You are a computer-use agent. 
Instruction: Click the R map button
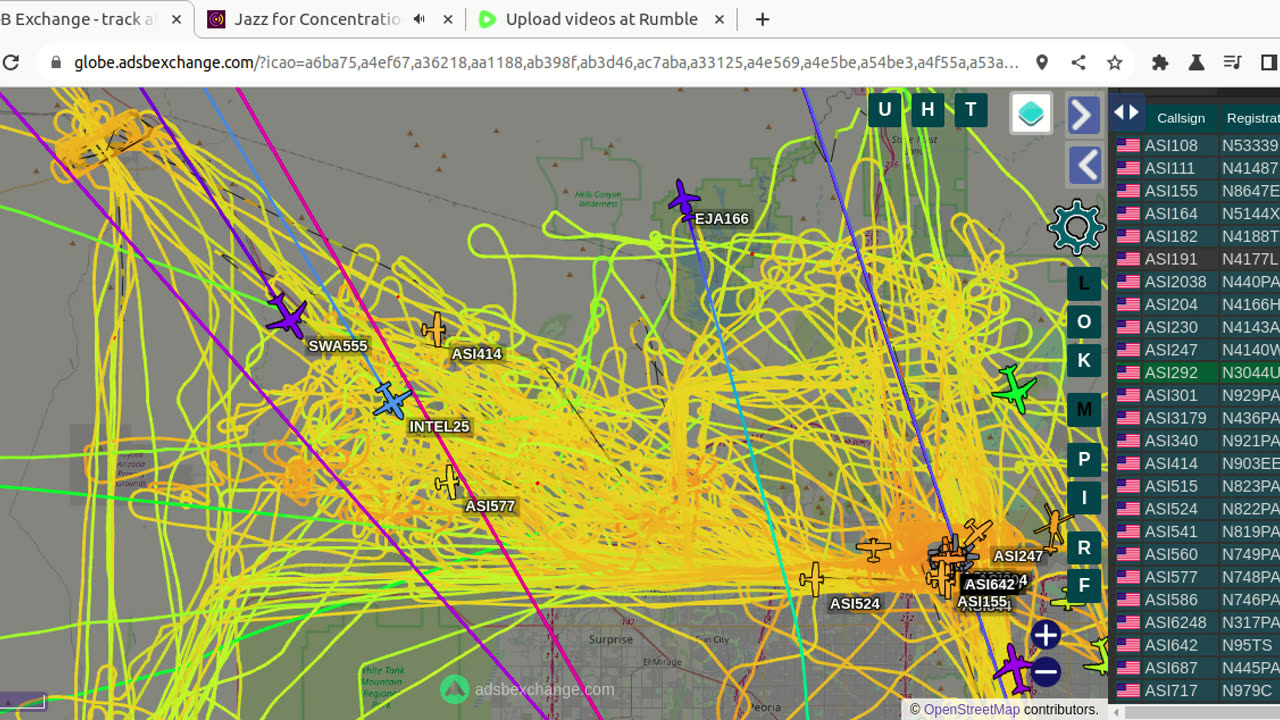point(1084,548)
